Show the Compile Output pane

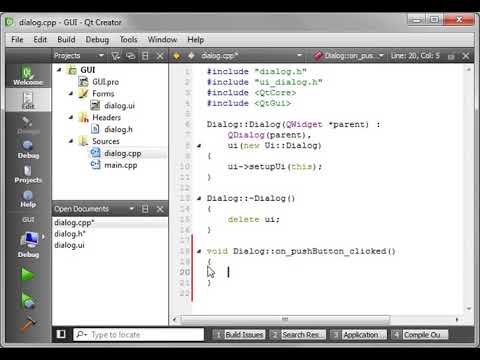[x=420, y=334]
